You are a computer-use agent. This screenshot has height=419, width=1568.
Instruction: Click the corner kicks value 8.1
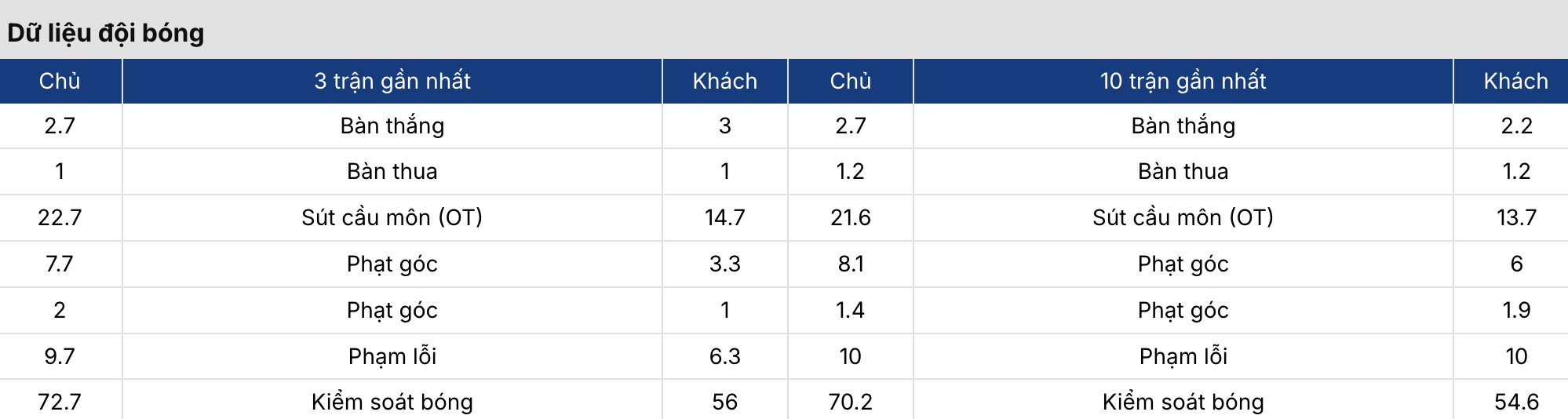[850, 264]
